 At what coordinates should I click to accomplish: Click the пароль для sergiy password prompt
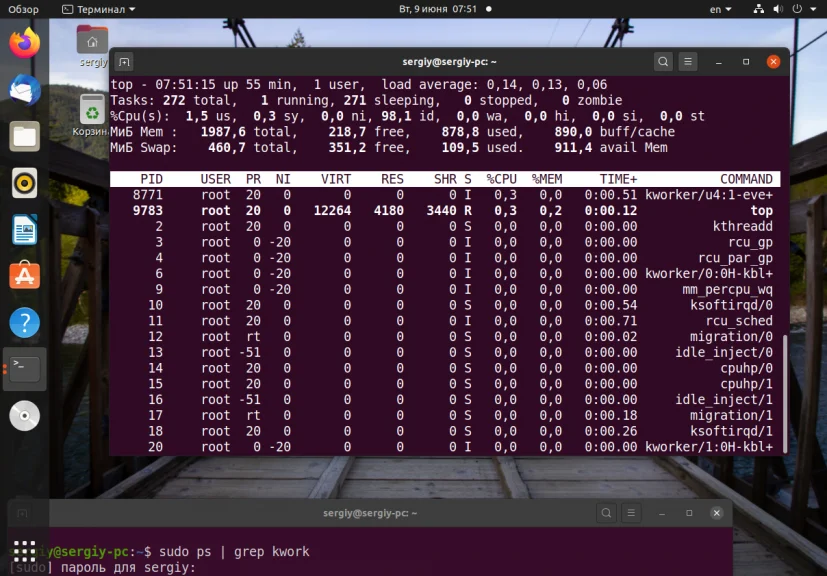click(x=128, y=568)
